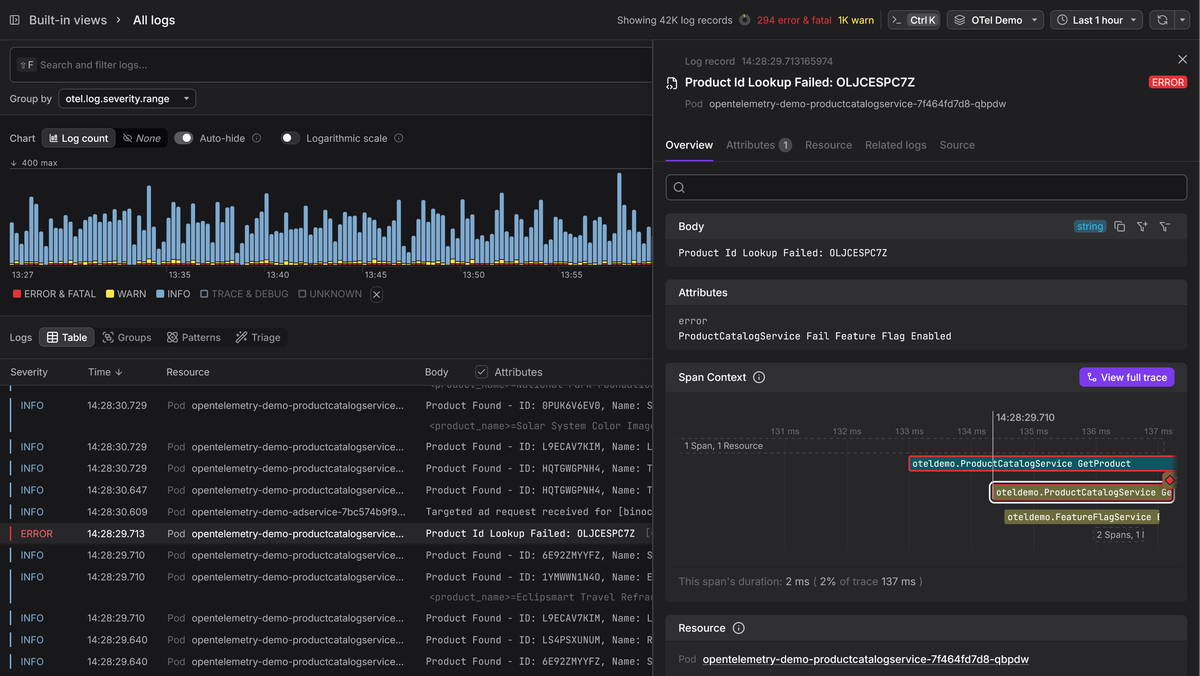The image size is (1200, 676).
Task: Enable the UNKNOWN legend series
Action: coord(330,294)
